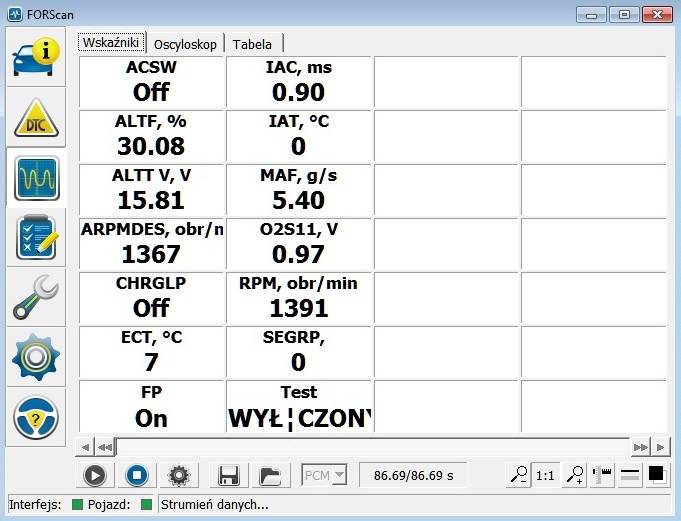681x521 pixels.
Task: Zoom out with the magnifier minus
Action: 517,476
